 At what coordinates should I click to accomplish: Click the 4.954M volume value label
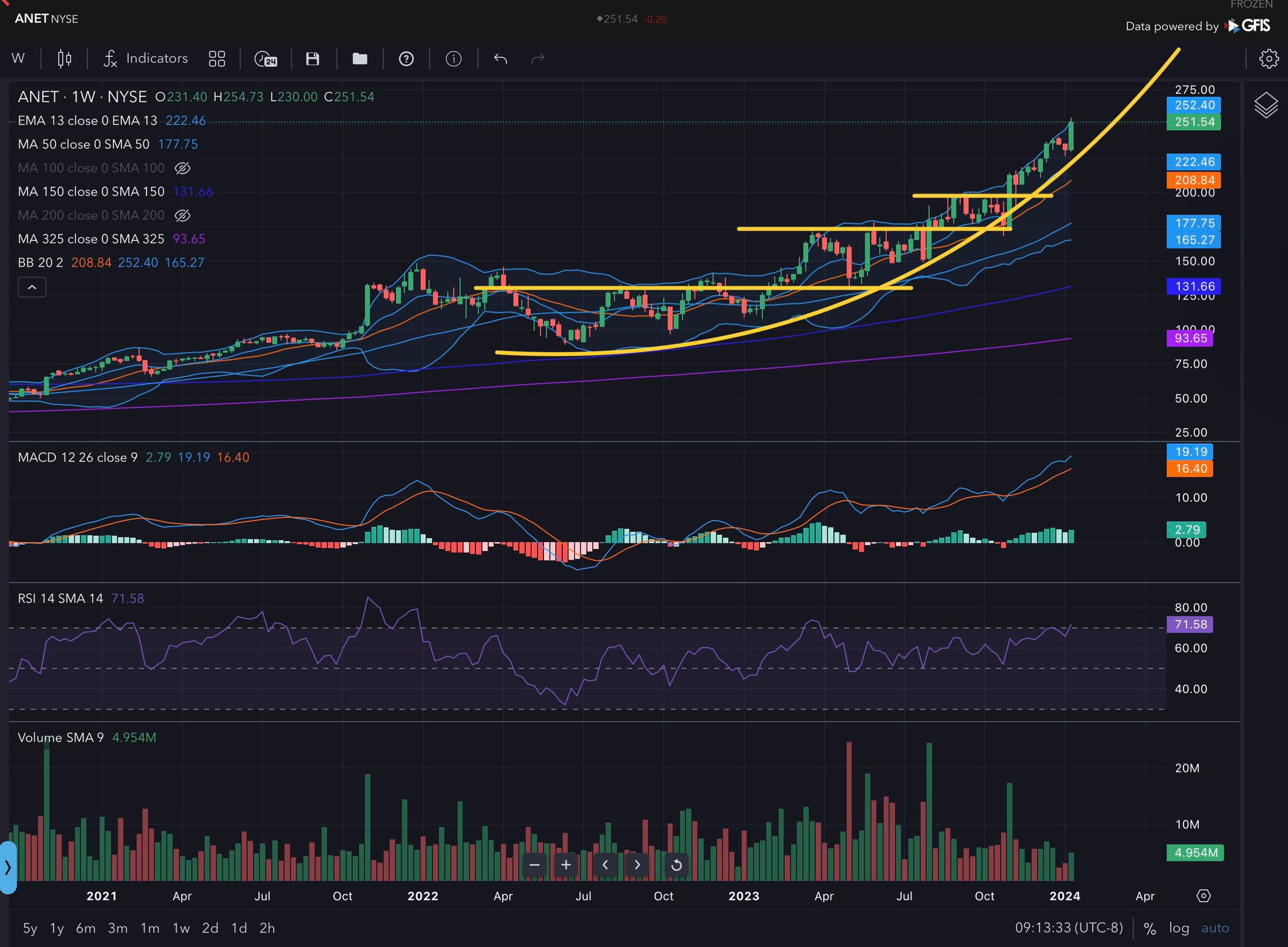tap(1196, 853)
